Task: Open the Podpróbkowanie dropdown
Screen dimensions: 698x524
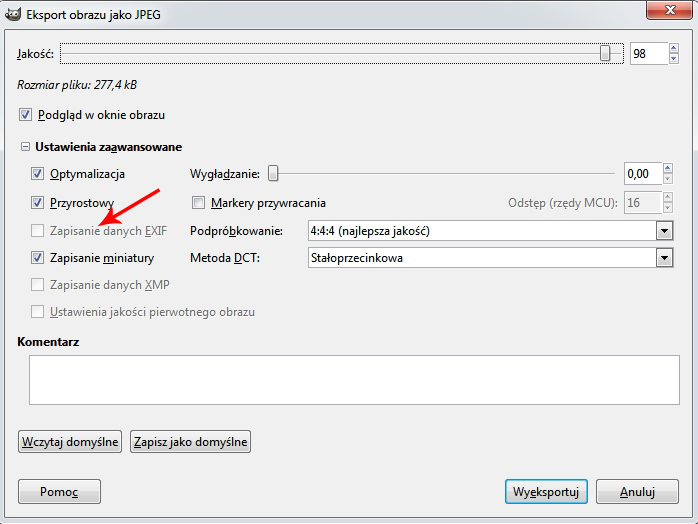Action: click(664, 231)
